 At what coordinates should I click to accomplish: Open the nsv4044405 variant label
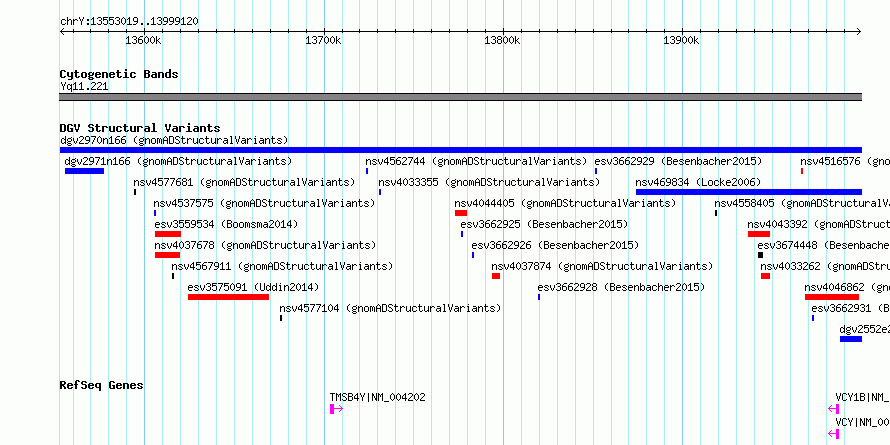pyautogui.click(x=565, y=203)
